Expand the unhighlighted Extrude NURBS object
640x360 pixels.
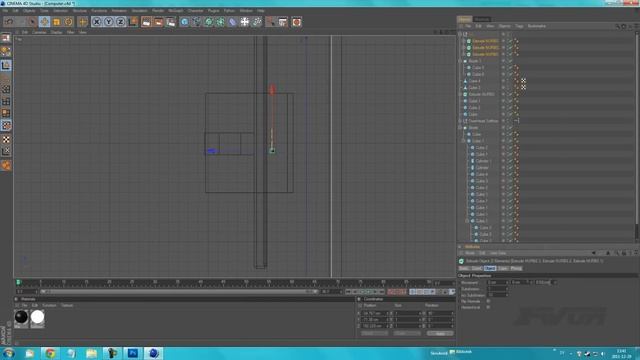(x=460, y=94)
